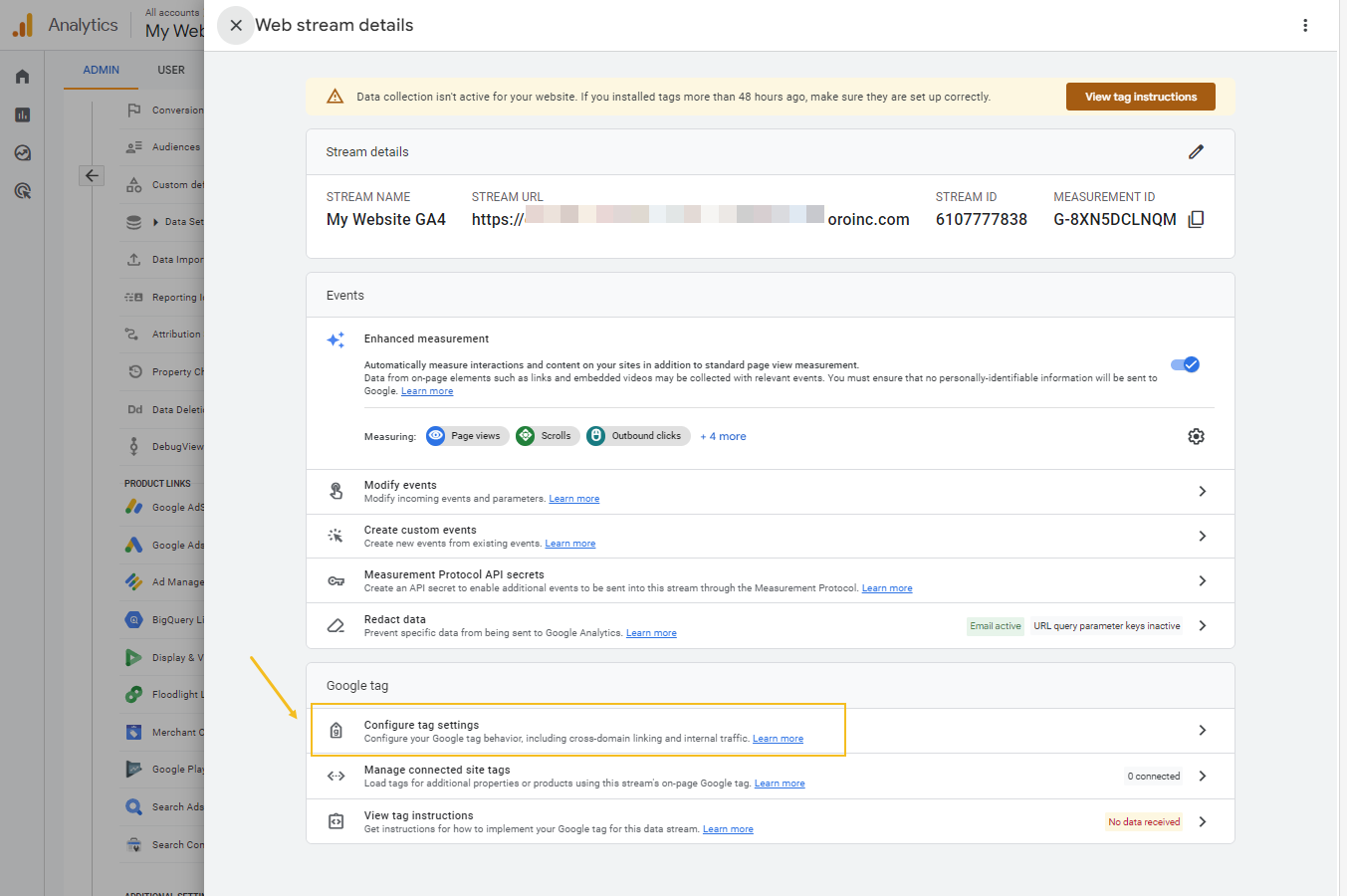Image resolution: width=1347 pixels, height=896 pixels.
Task: Switch to the USER tab
Action: (x=171, y=71)
